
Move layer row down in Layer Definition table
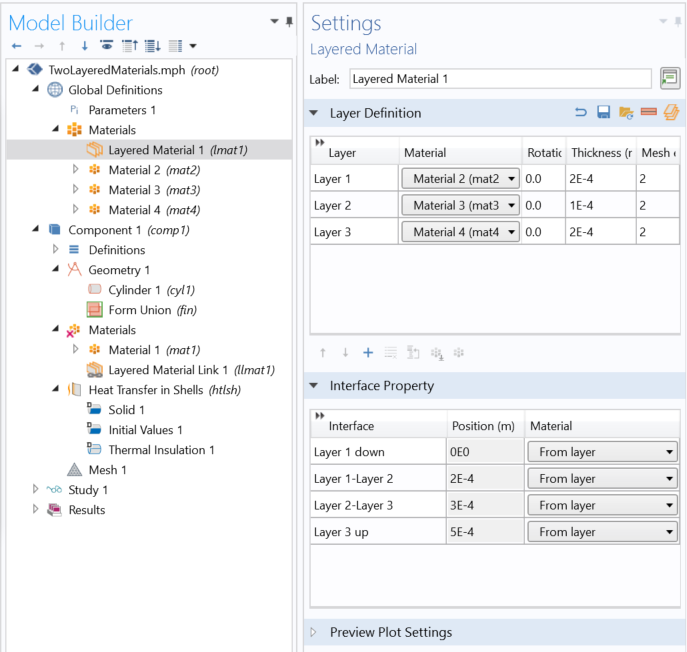click(x=345, y=353)
